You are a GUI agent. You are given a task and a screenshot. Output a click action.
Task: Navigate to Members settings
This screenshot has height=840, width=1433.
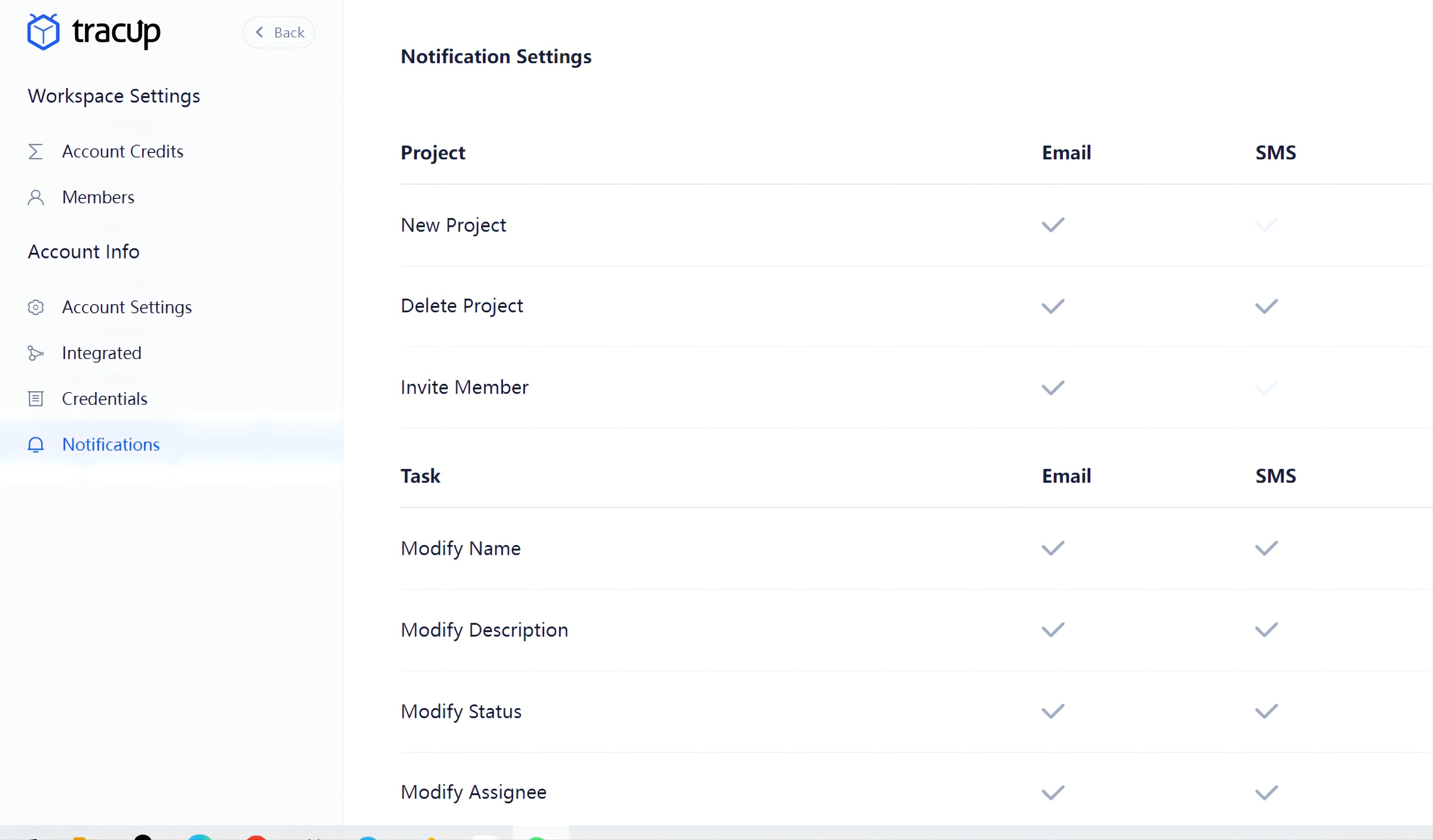pos(98,197)
